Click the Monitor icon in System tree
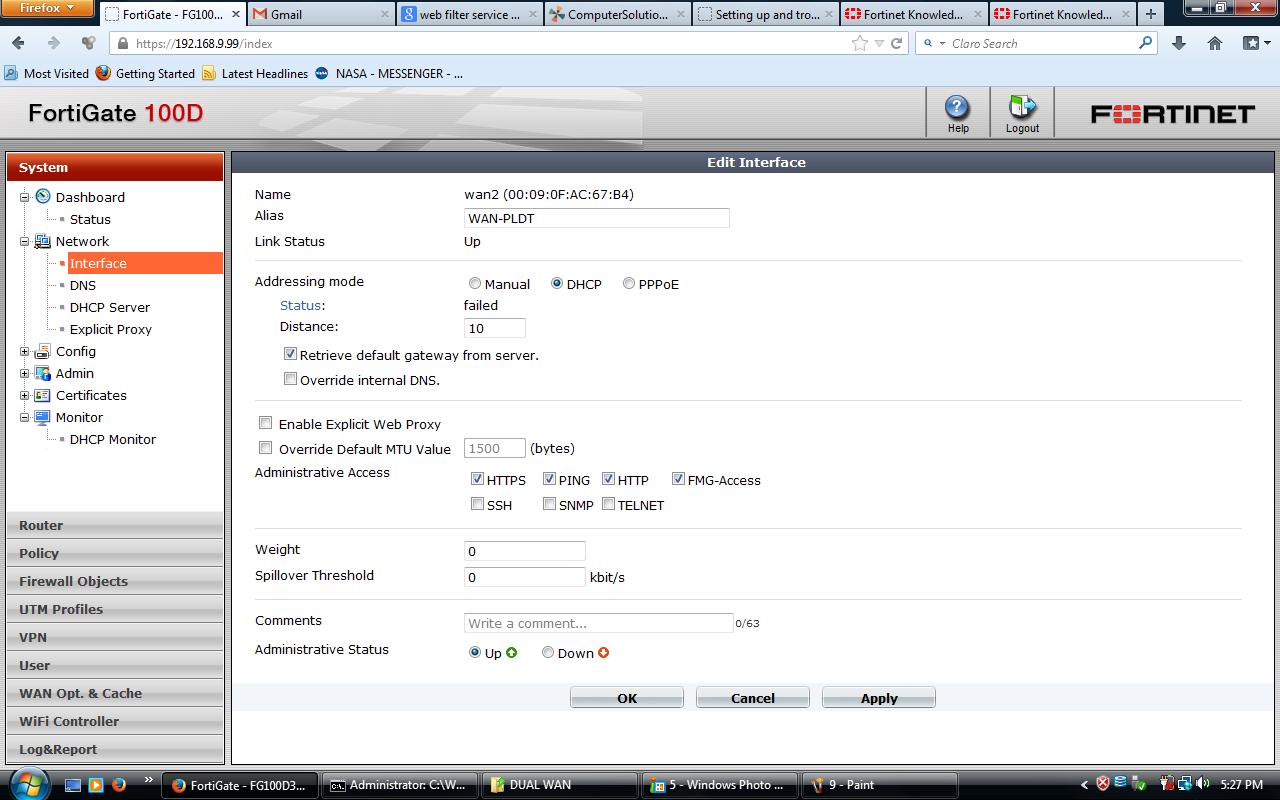 click(x=43, y=417)
